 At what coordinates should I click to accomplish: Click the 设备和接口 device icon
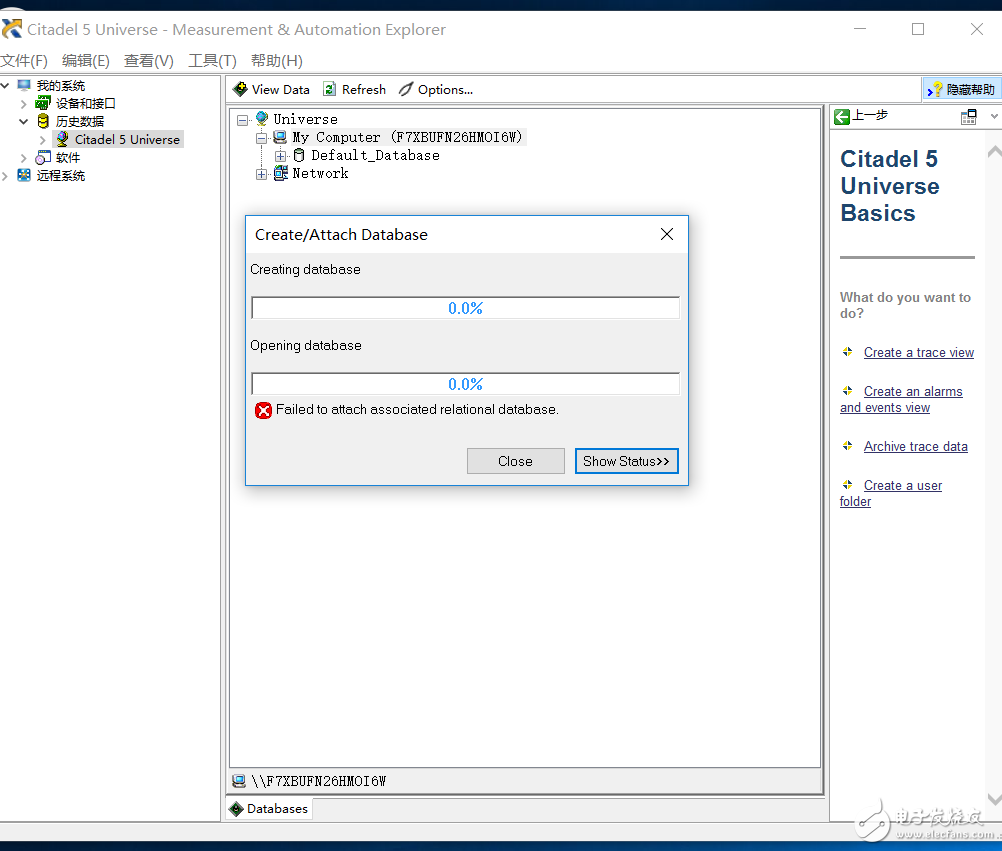pyautogui.click(x=43, y=103)
